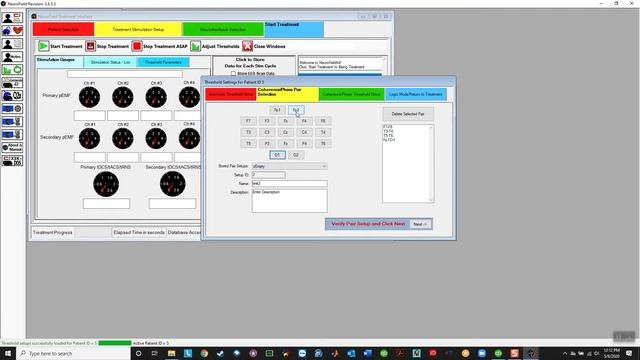Click the brain and heart sidebar icon
Viewport: 640px width, 360px height.
pos(12,31)
